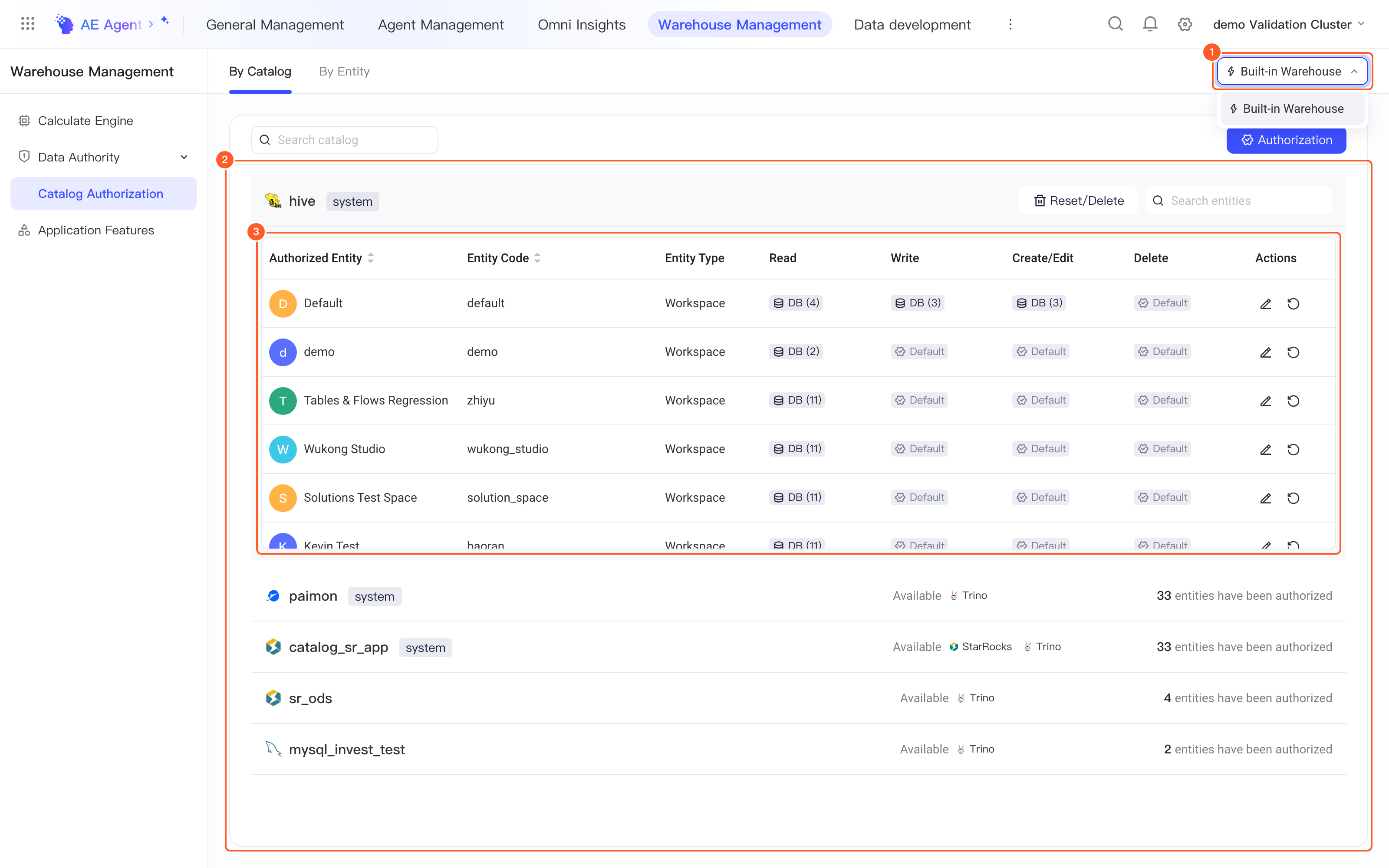The width and height of the screenshot is (1389, 868).
Task: Click the hive catalog icon
Action: point(273,201)
